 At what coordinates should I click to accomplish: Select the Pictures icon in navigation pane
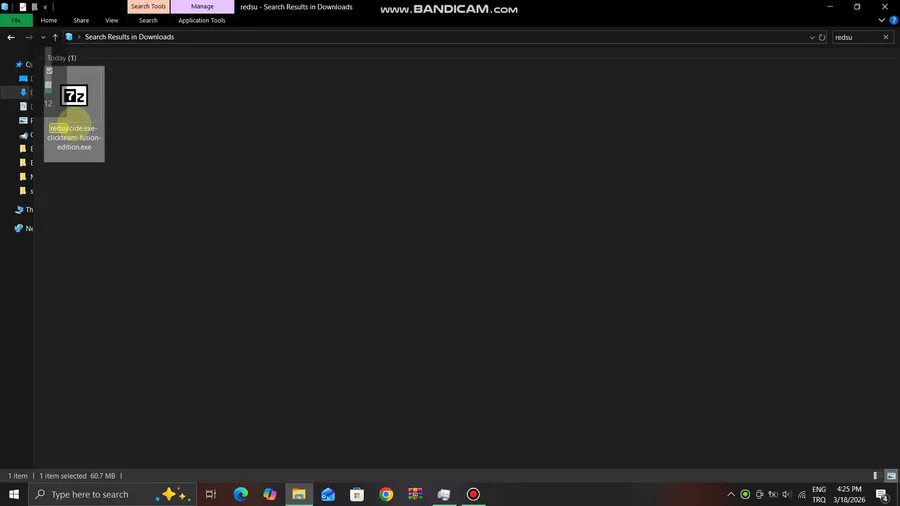point(24,120)
